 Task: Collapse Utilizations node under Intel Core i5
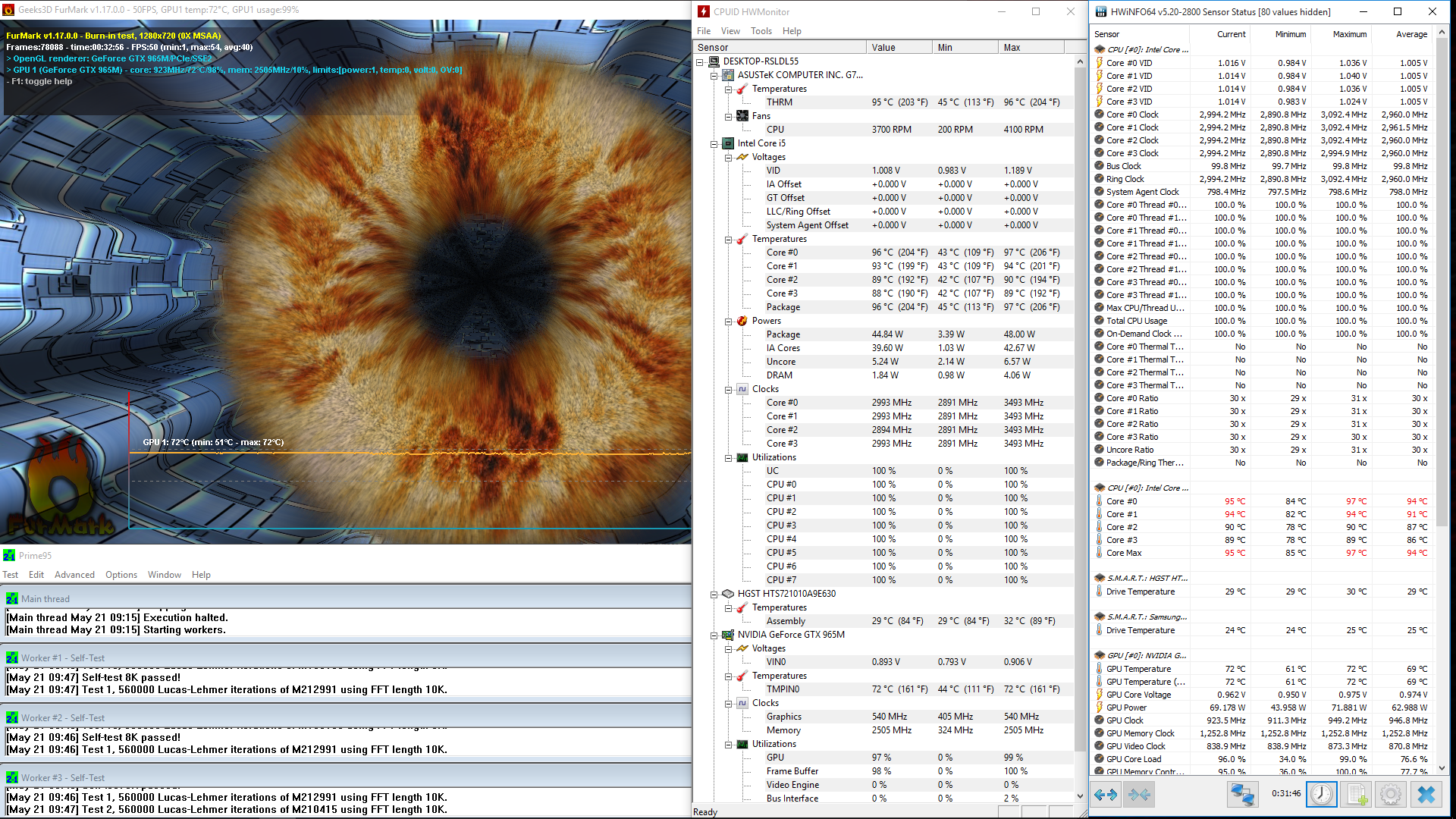[728, 458]
